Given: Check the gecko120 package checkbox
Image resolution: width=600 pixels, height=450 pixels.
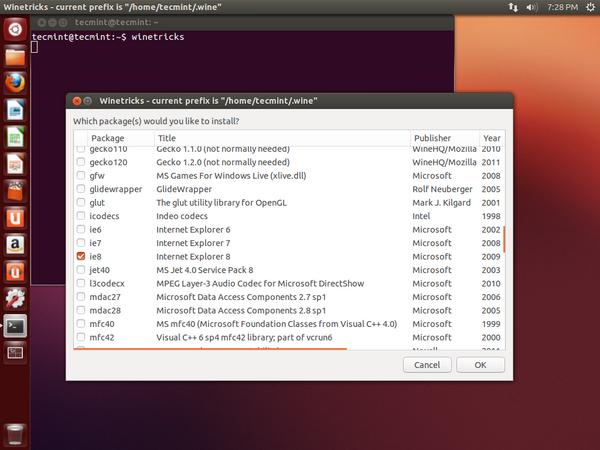Looking at the screenshot, I should tap(81, 162).
